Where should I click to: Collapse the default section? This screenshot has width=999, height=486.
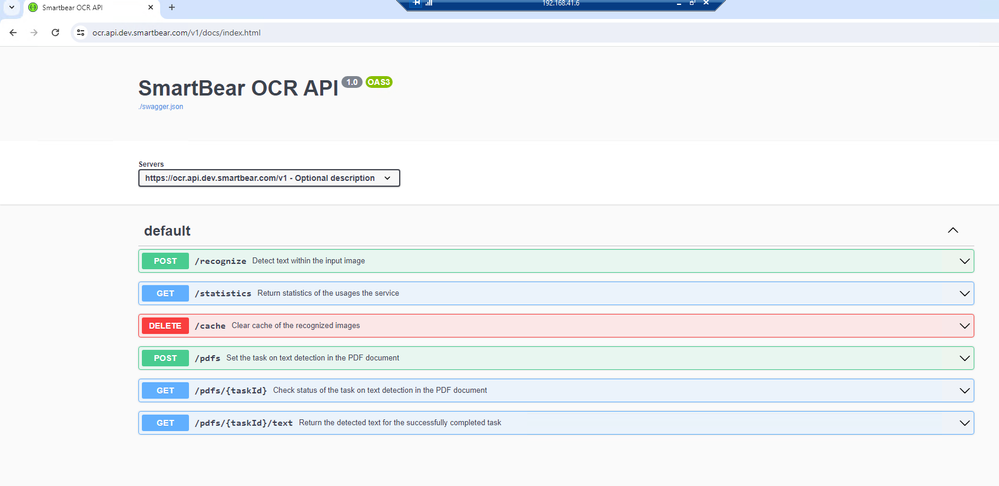(x=953, y=231)
